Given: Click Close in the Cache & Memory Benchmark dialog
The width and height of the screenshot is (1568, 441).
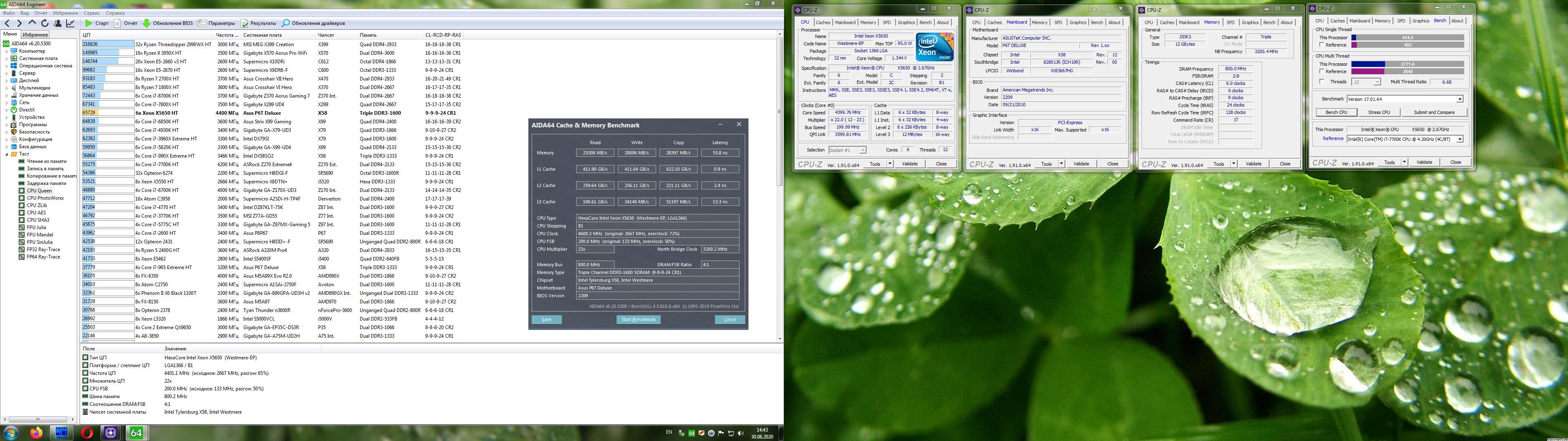Looking at the screenshot, I should point(730,319).
